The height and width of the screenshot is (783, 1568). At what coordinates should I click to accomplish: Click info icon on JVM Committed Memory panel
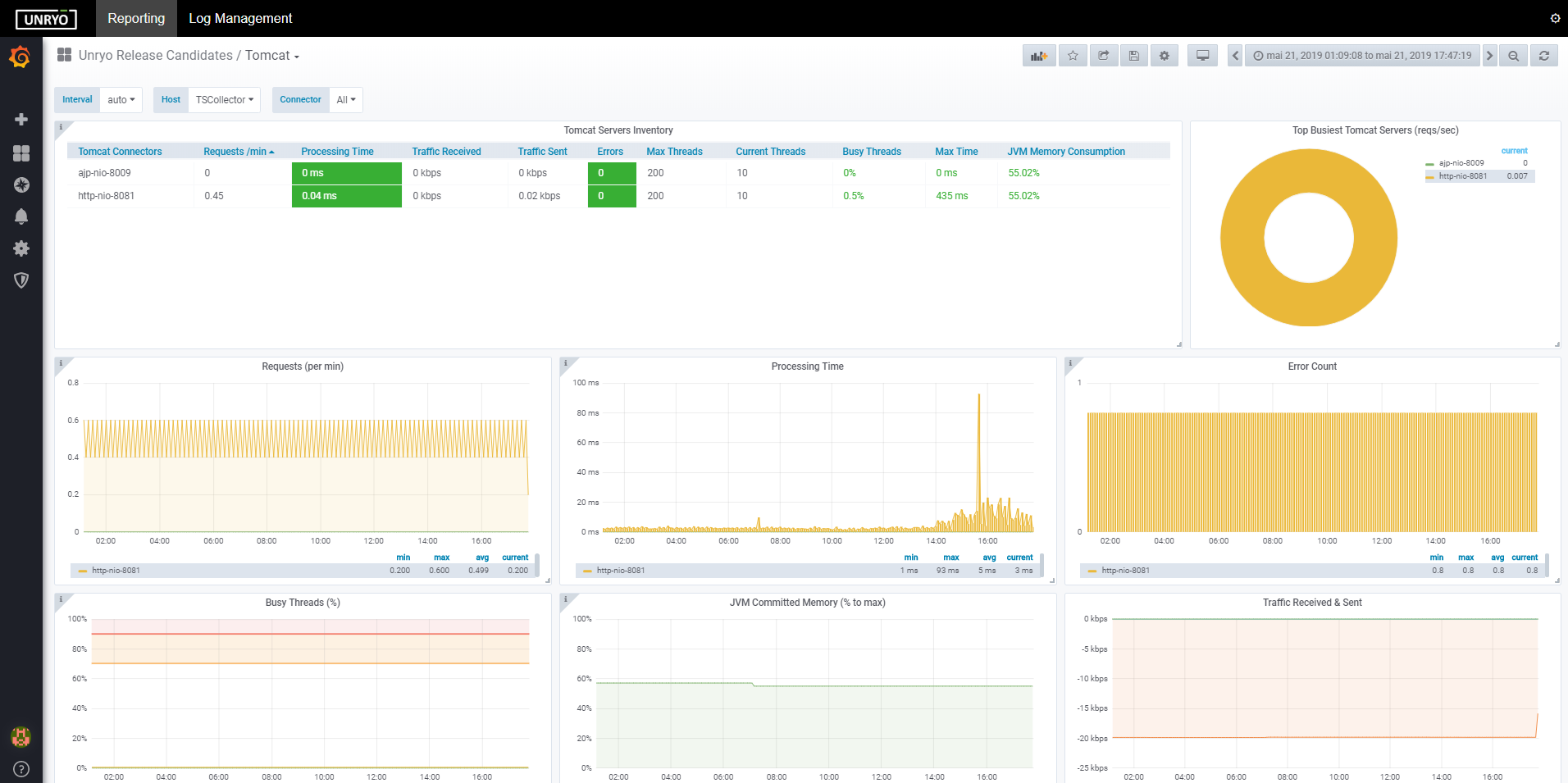point(566,599)
